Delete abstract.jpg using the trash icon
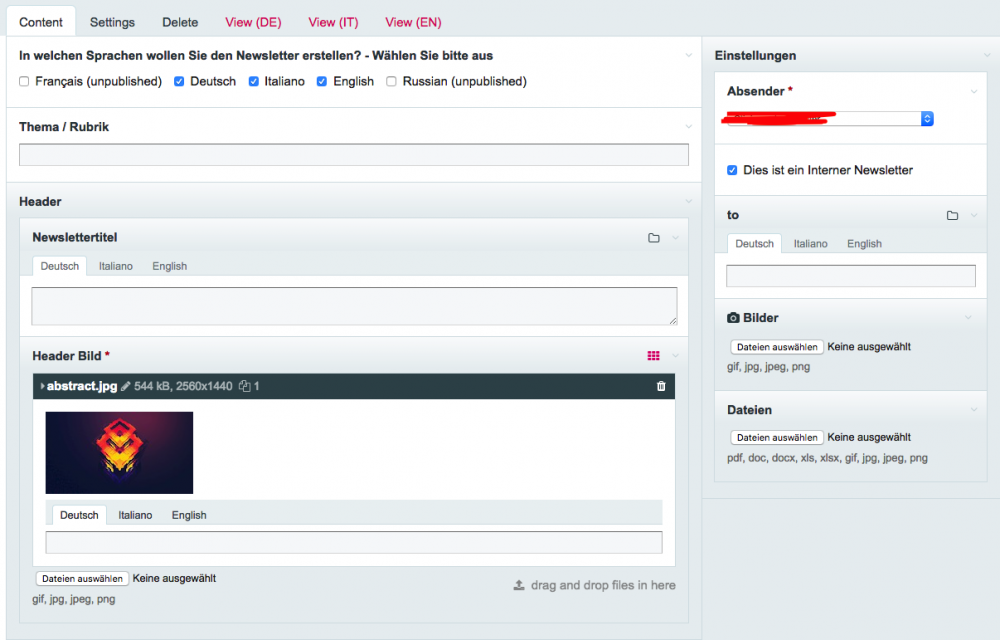The width and height of the screenshot is (1000, 640). point(661,386)
